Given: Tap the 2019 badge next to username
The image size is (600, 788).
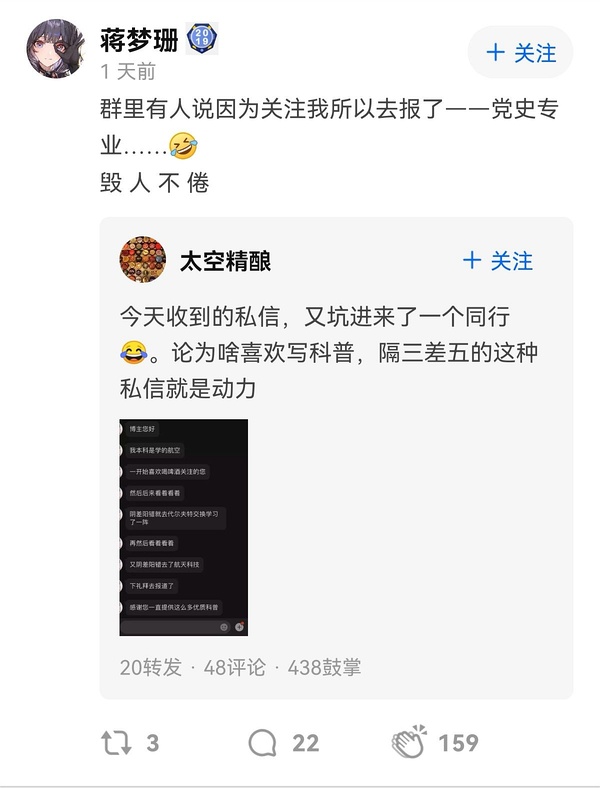Looking at the screenshot, I should pos(202,38).
